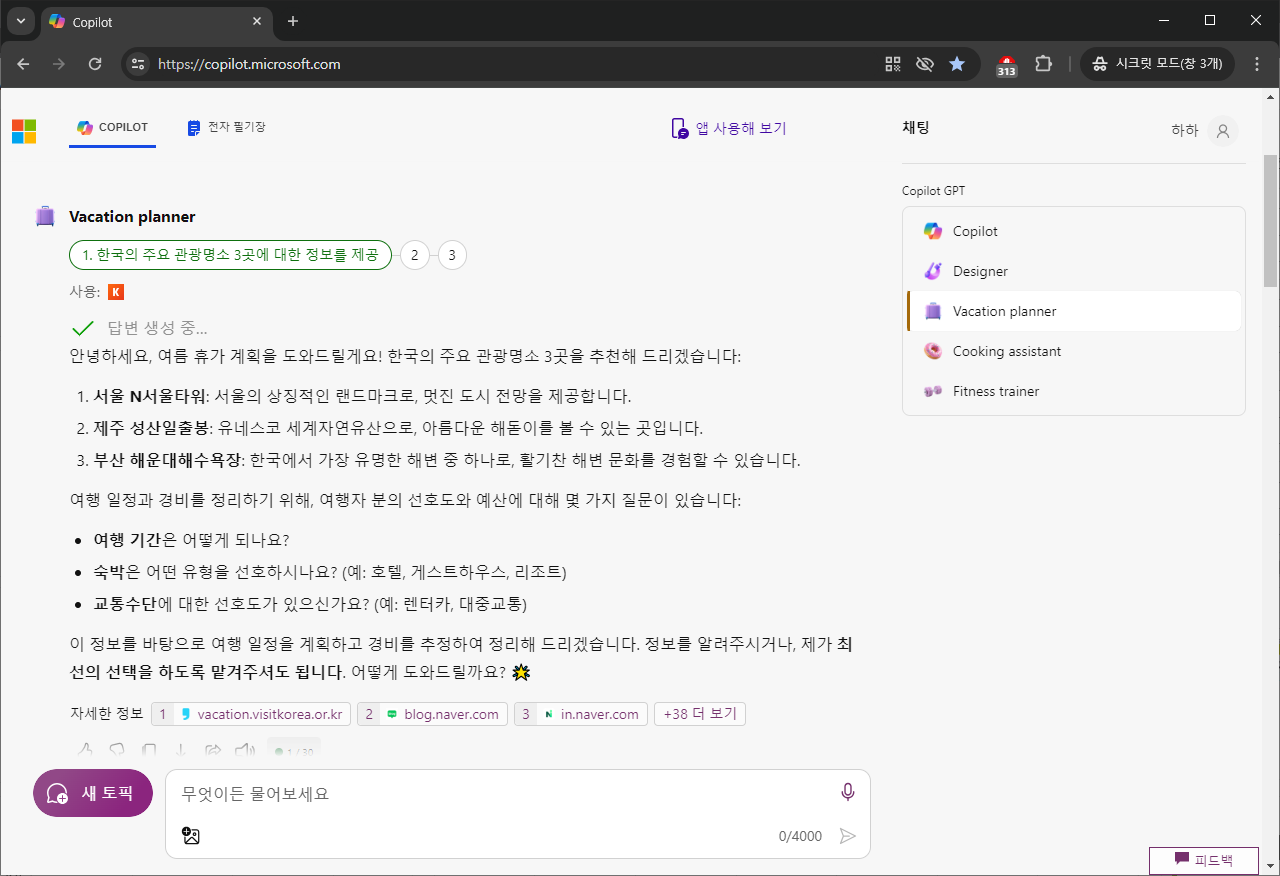1280x876 pixels.
Task: Close the Copilot browser tab
Action: coord(255,21)
